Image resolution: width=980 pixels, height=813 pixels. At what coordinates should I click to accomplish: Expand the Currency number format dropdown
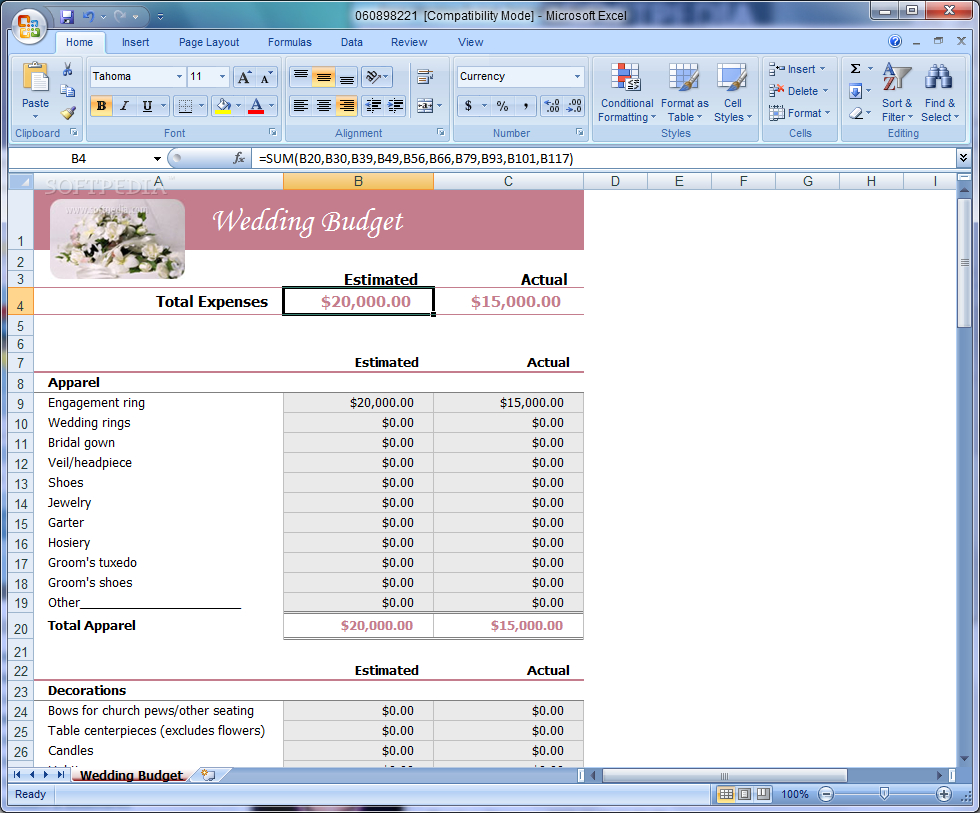pos(577,77)
